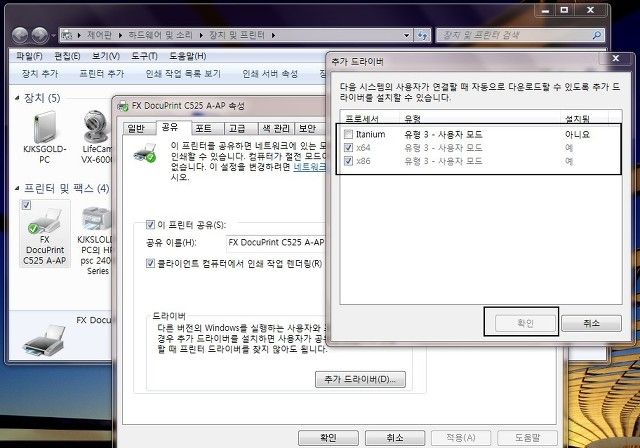Click 취소 in the 추가 드라이버 dialog
The image size is (640, 448).
(591, 324)
